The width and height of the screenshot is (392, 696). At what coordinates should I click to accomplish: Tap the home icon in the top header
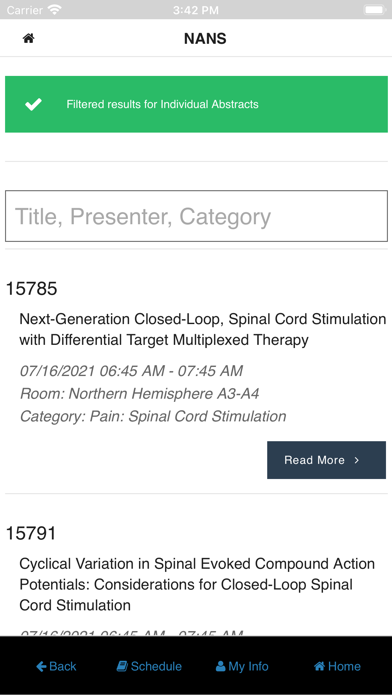coord(28,39)
